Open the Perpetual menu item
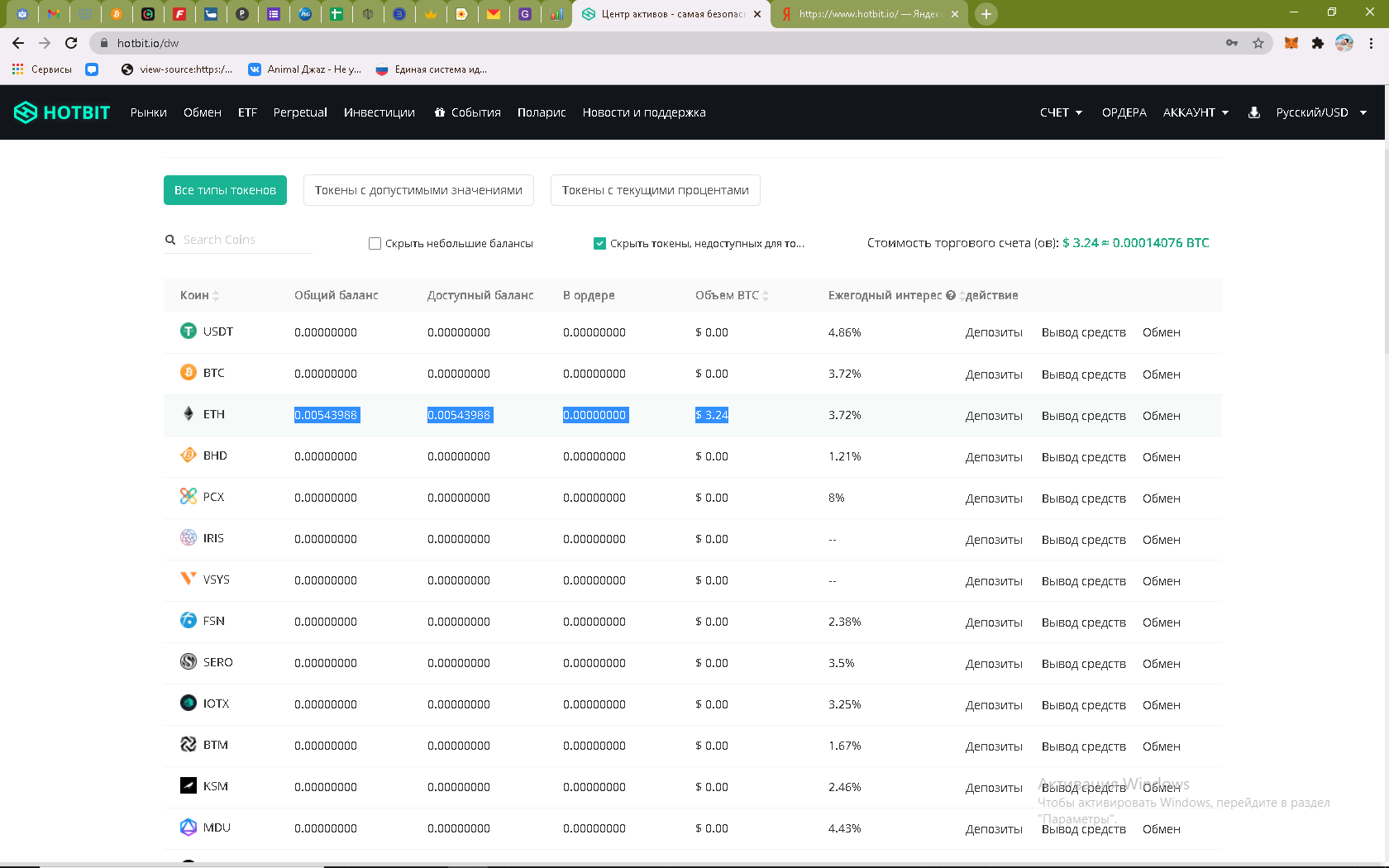The height and width of the screenshot is (868, 1389). 300,112
